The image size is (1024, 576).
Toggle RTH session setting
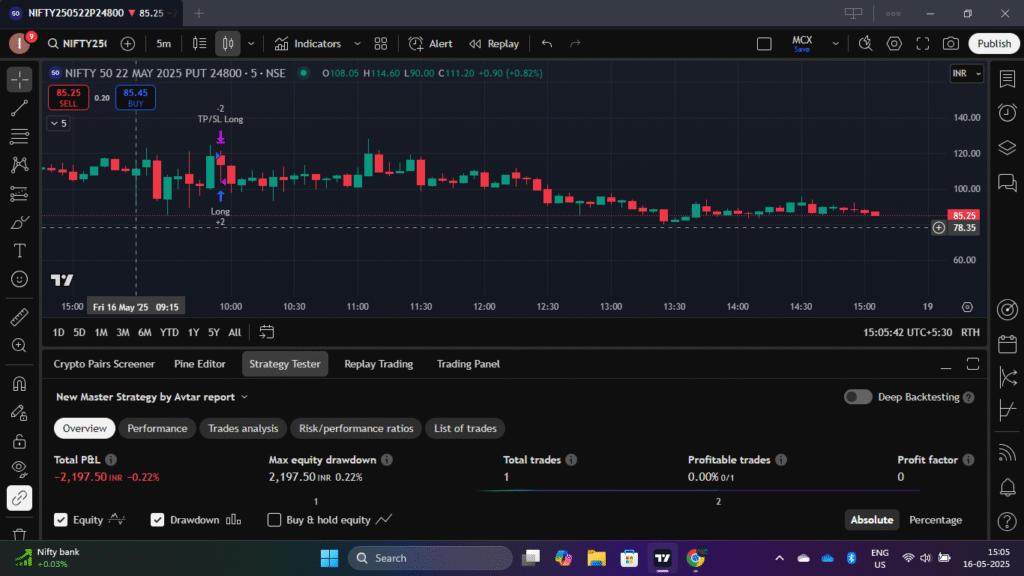click(x=970, y=332)
